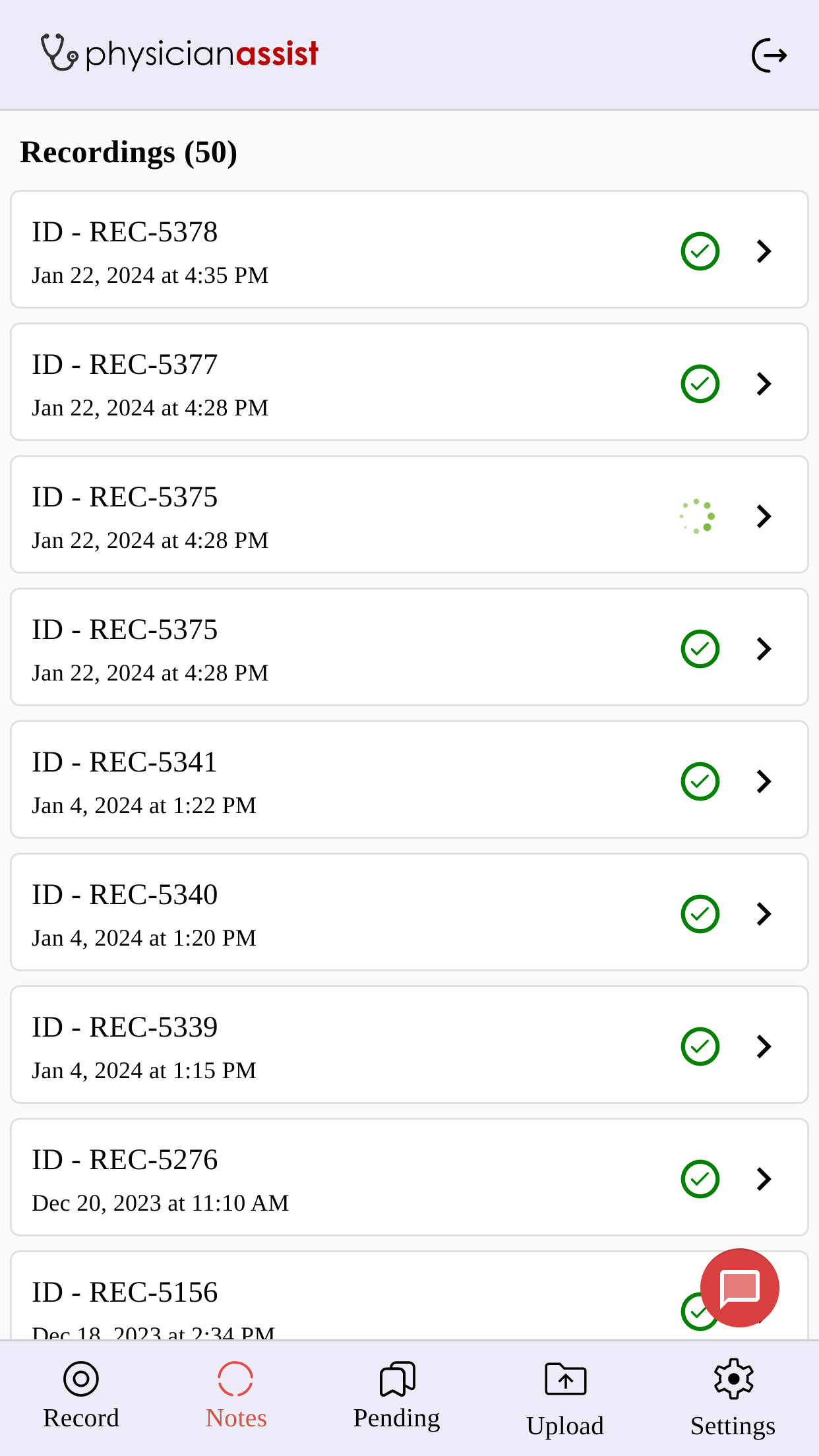Tap the logout icon in header

click(769, 55)
